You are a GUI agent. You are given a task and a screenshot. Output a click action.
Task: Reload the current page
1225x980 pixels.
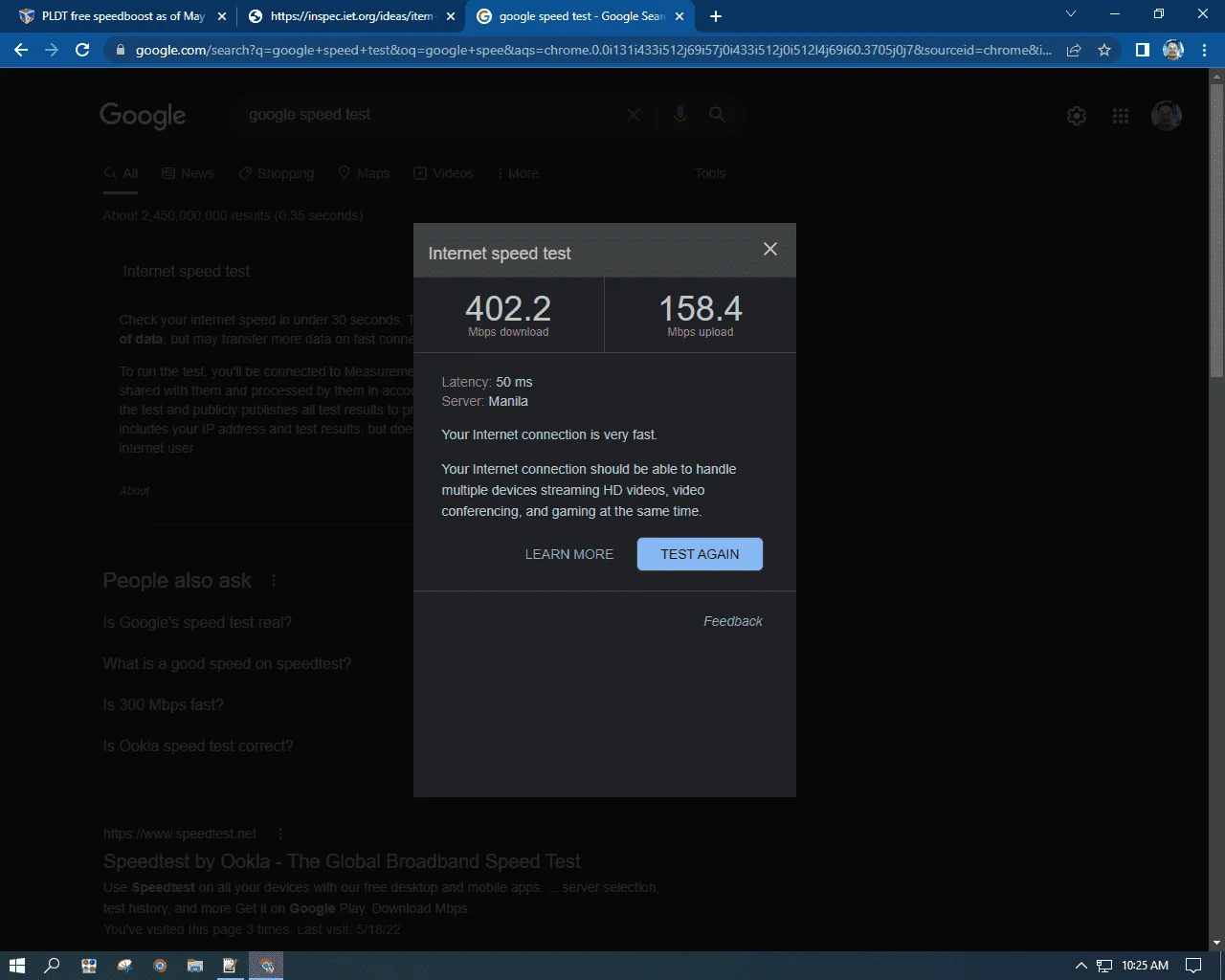point(82,50)
